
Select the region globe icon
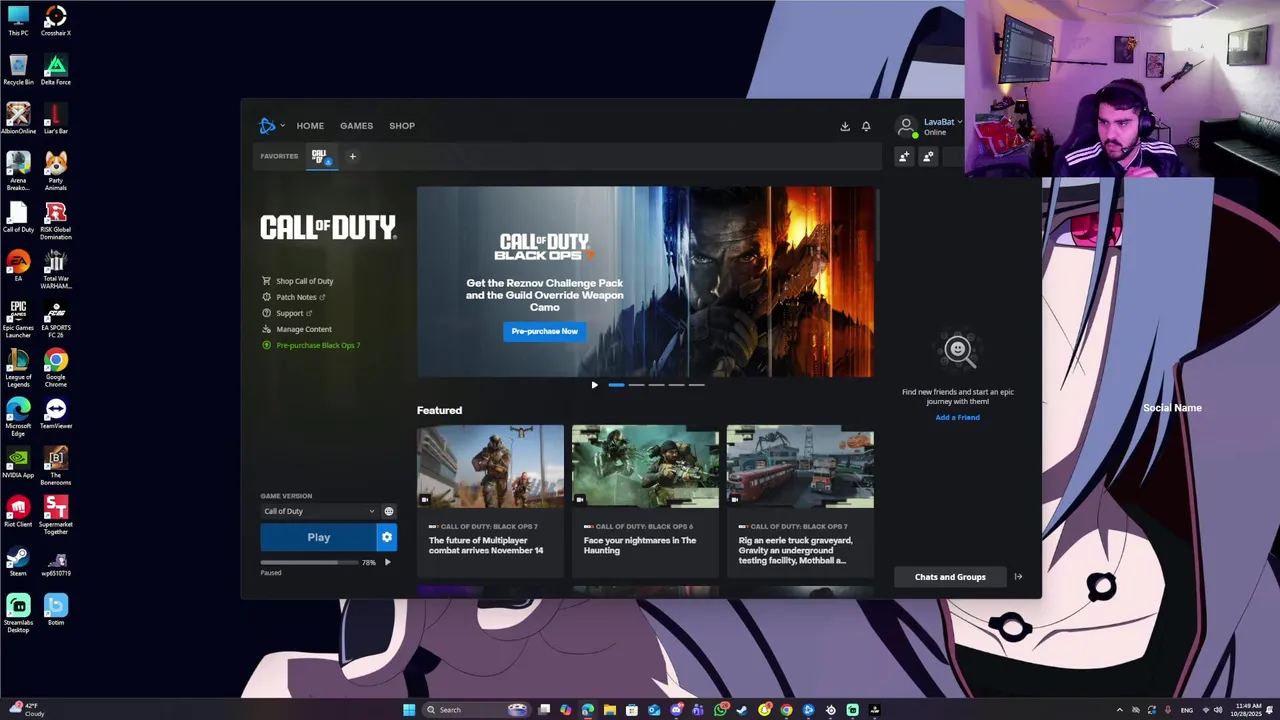tap(389, 511)
